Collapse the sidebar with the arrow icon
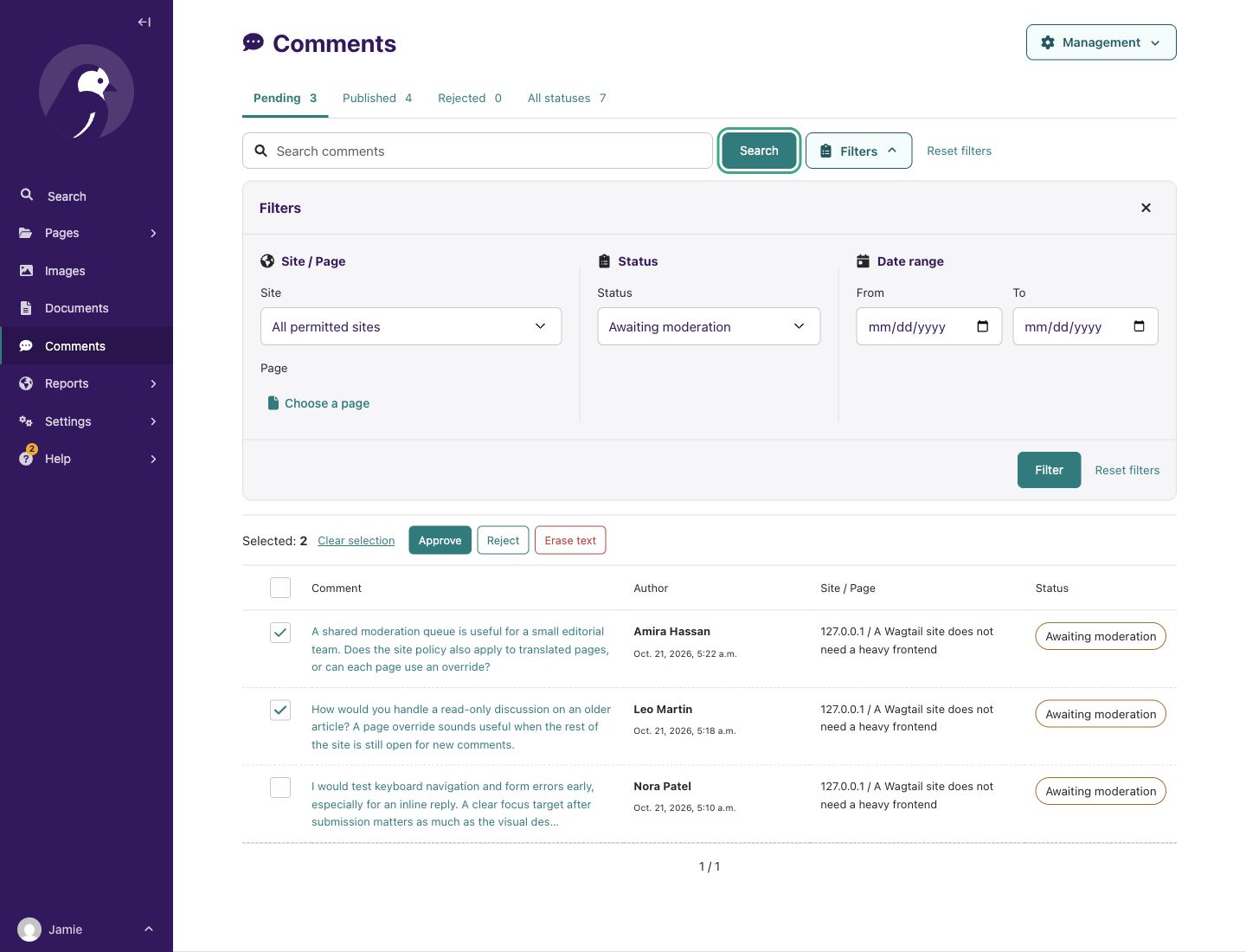Image resolution: width=1246 pixels, height=952 pixels. pyautogui.click(x=145, y=23)
